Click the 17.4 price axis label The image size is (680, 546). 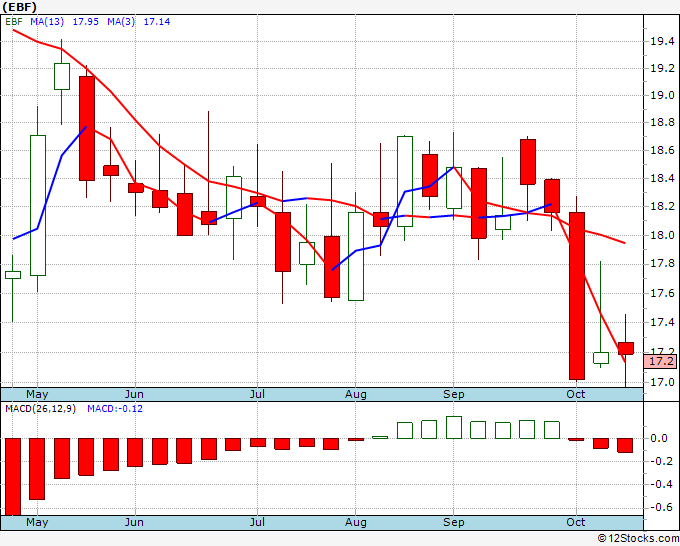click(x=662, y=322)
